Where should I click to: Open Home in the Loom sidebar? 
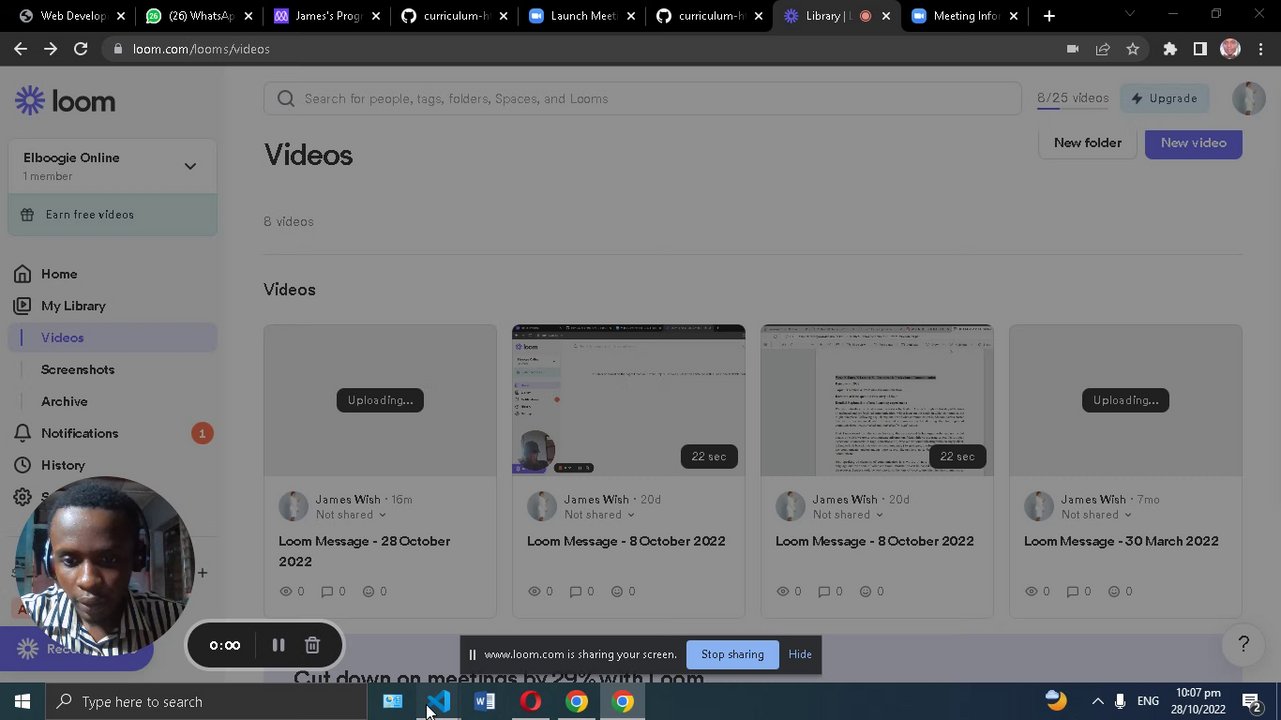point(59,274)
